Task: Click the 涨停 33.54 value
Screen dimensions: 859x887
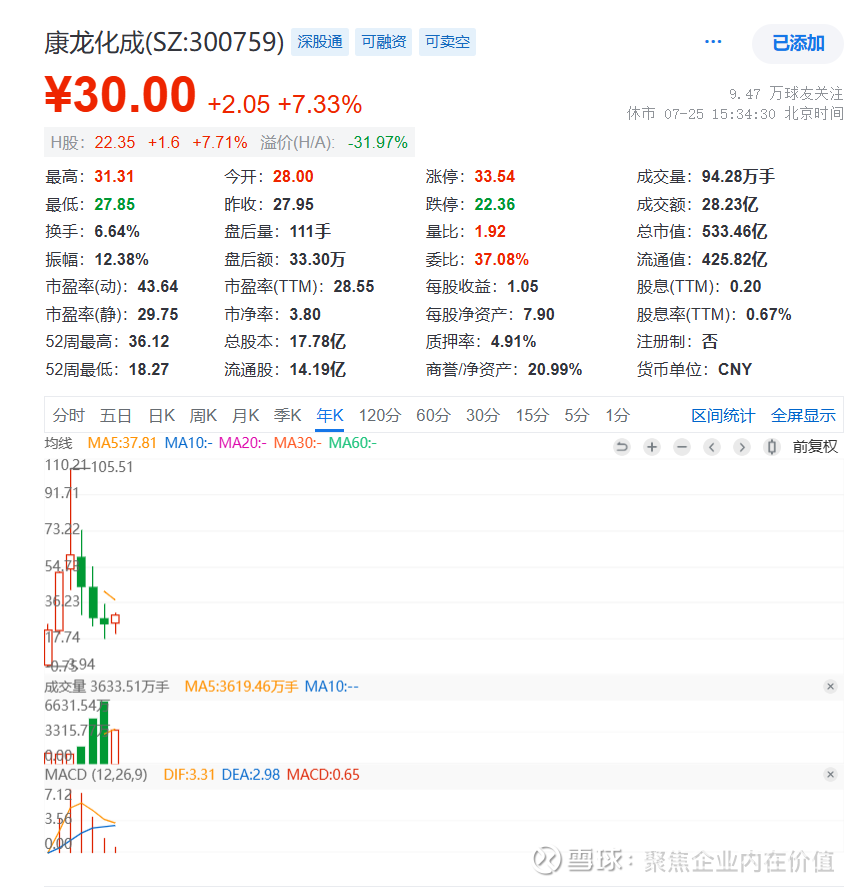Action: tap(495, 176)
